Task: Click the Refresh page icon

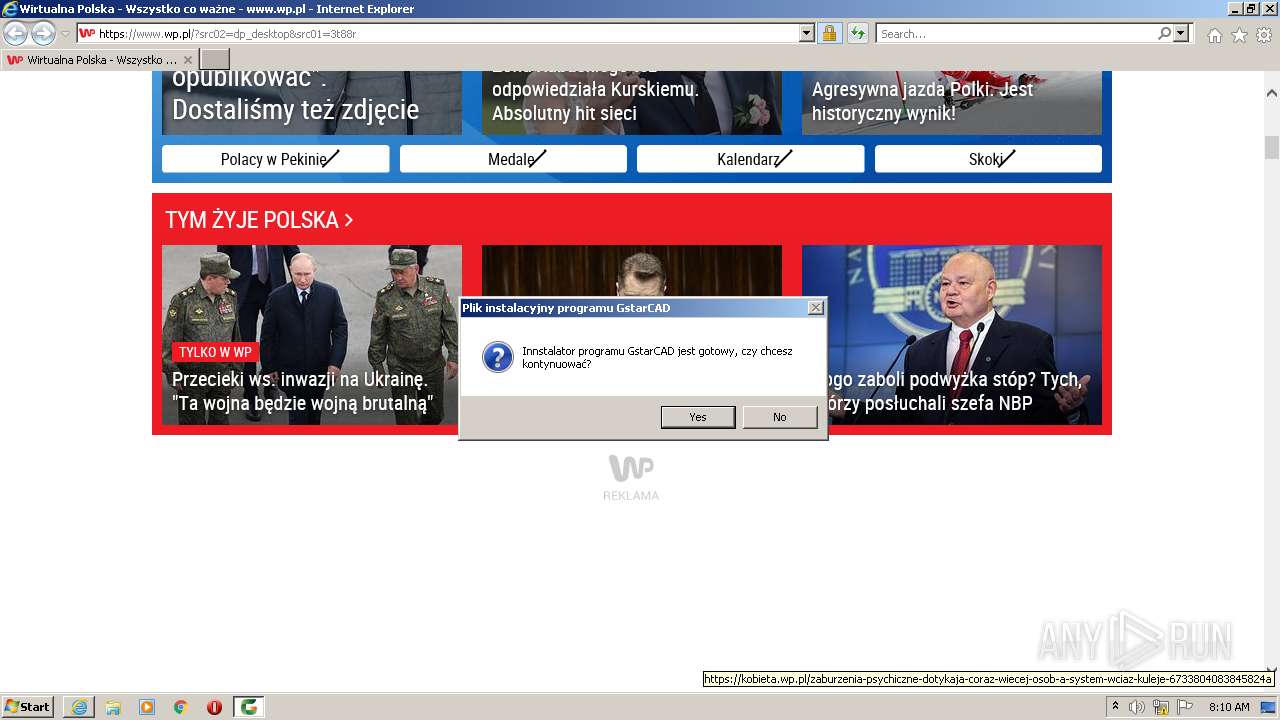Action: [858, 34]
